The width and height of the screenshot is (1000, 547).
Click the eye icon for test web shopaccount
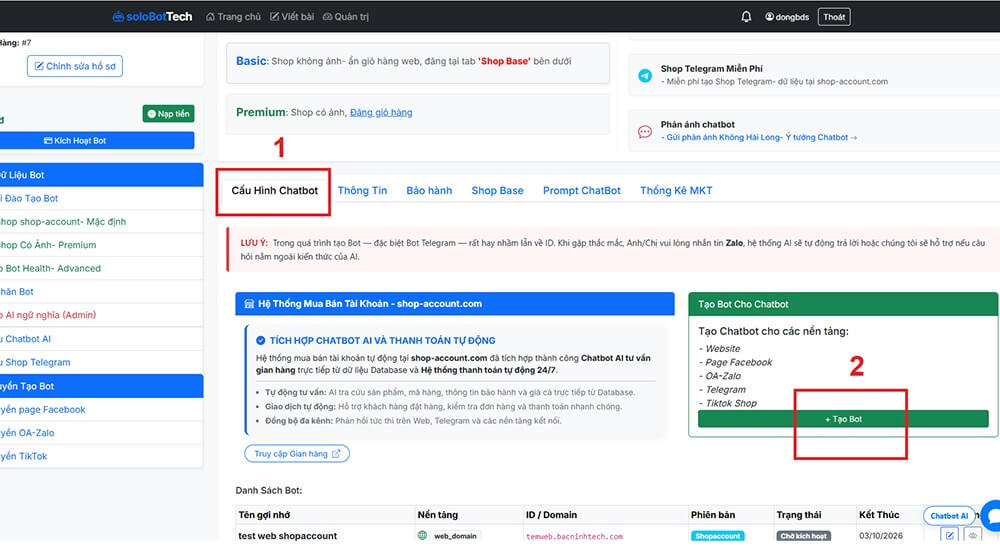[x=973, y=536]
